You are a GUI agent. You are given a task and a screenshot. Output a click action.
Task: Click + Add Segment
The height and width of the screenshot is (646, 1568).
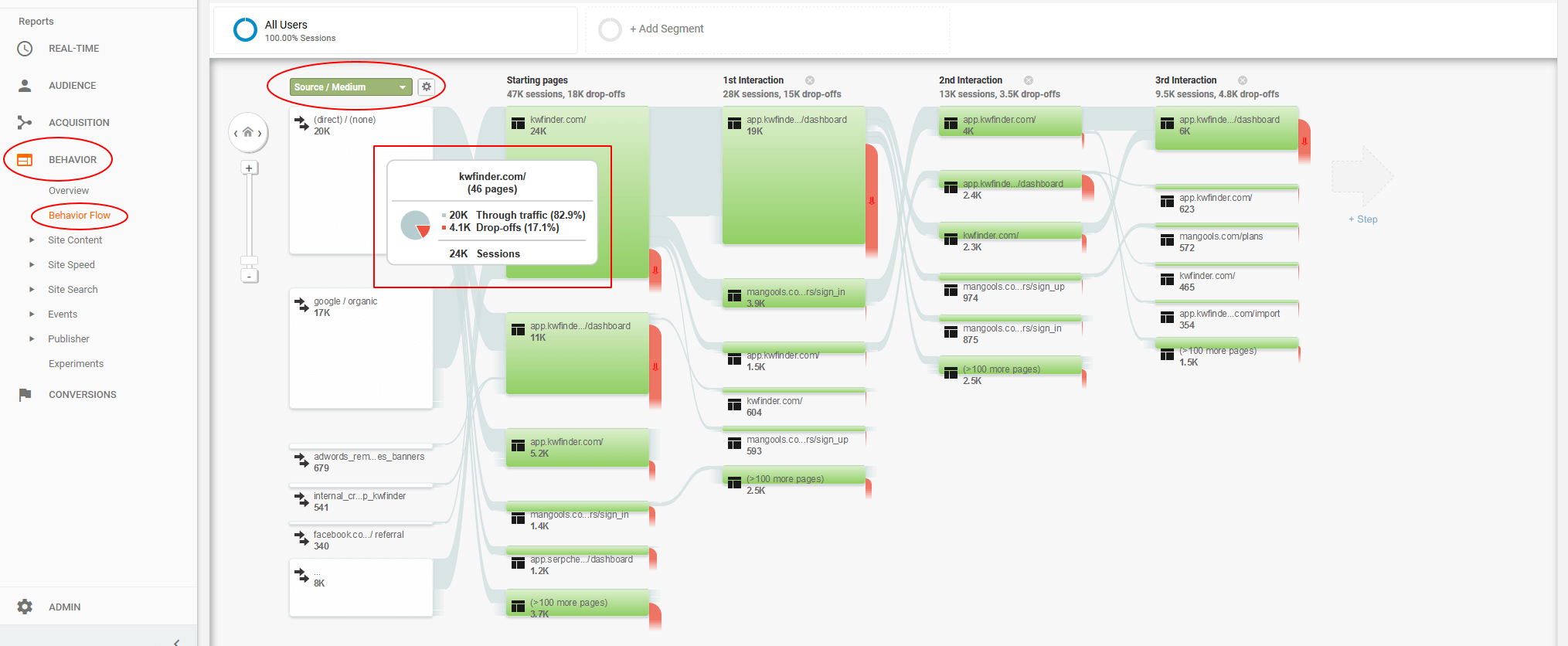click(666, 29)
